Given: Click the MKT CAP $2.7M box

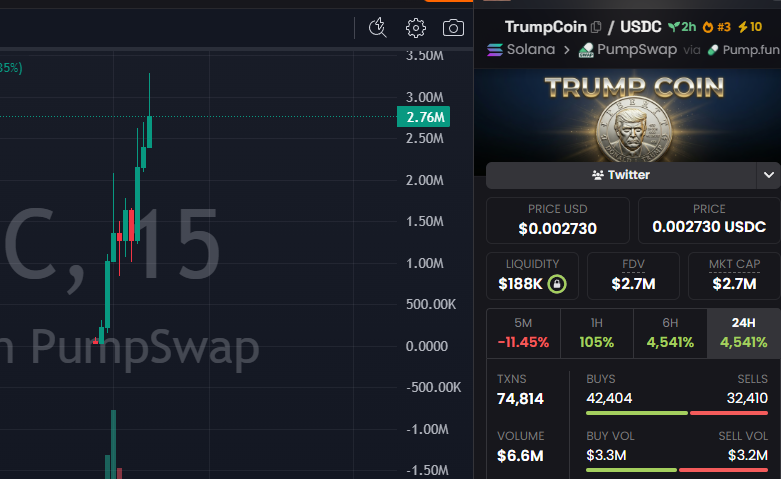Looking at the screenshot, I should 734,276.
